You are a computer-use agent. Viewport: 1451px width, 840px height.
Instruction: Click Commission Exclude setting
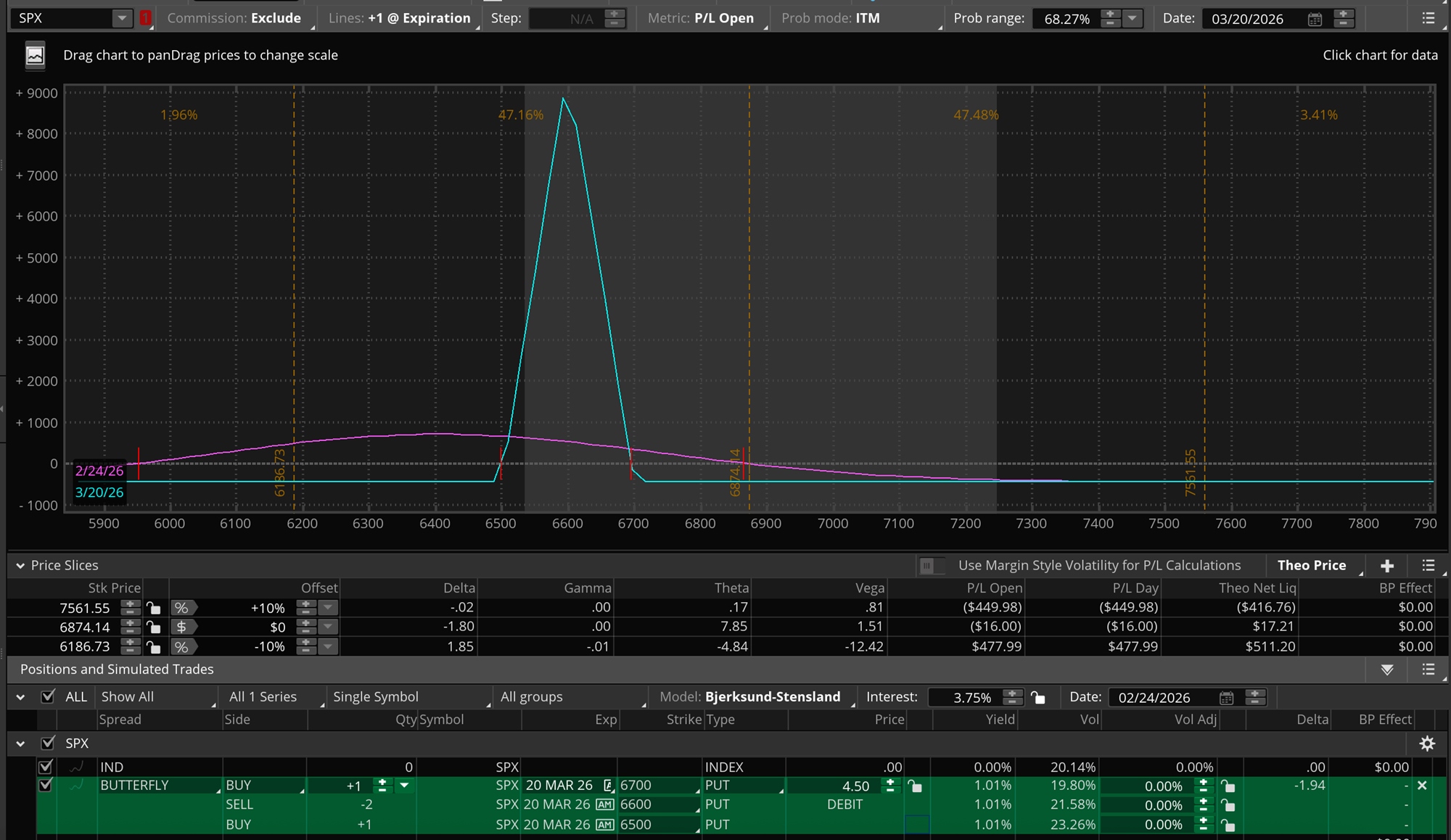tap(234, 18)
